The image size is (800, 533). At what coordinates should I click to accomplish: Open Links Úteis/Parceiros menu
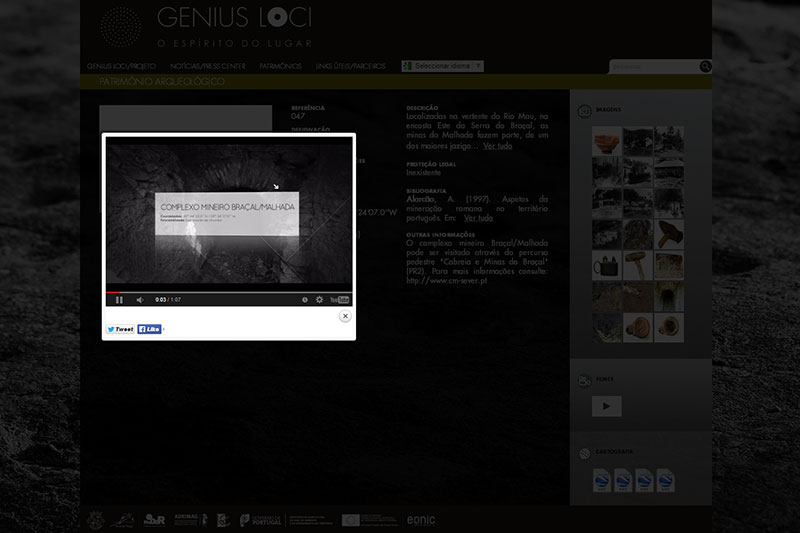click(350, 66)
